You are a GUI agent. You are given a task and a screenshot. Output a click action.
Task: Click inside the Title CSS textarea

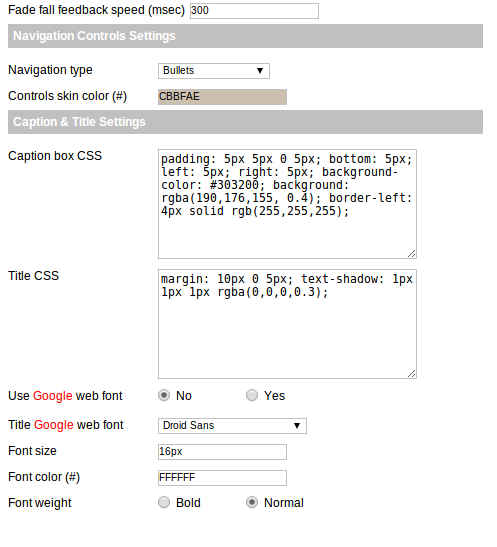287,324
